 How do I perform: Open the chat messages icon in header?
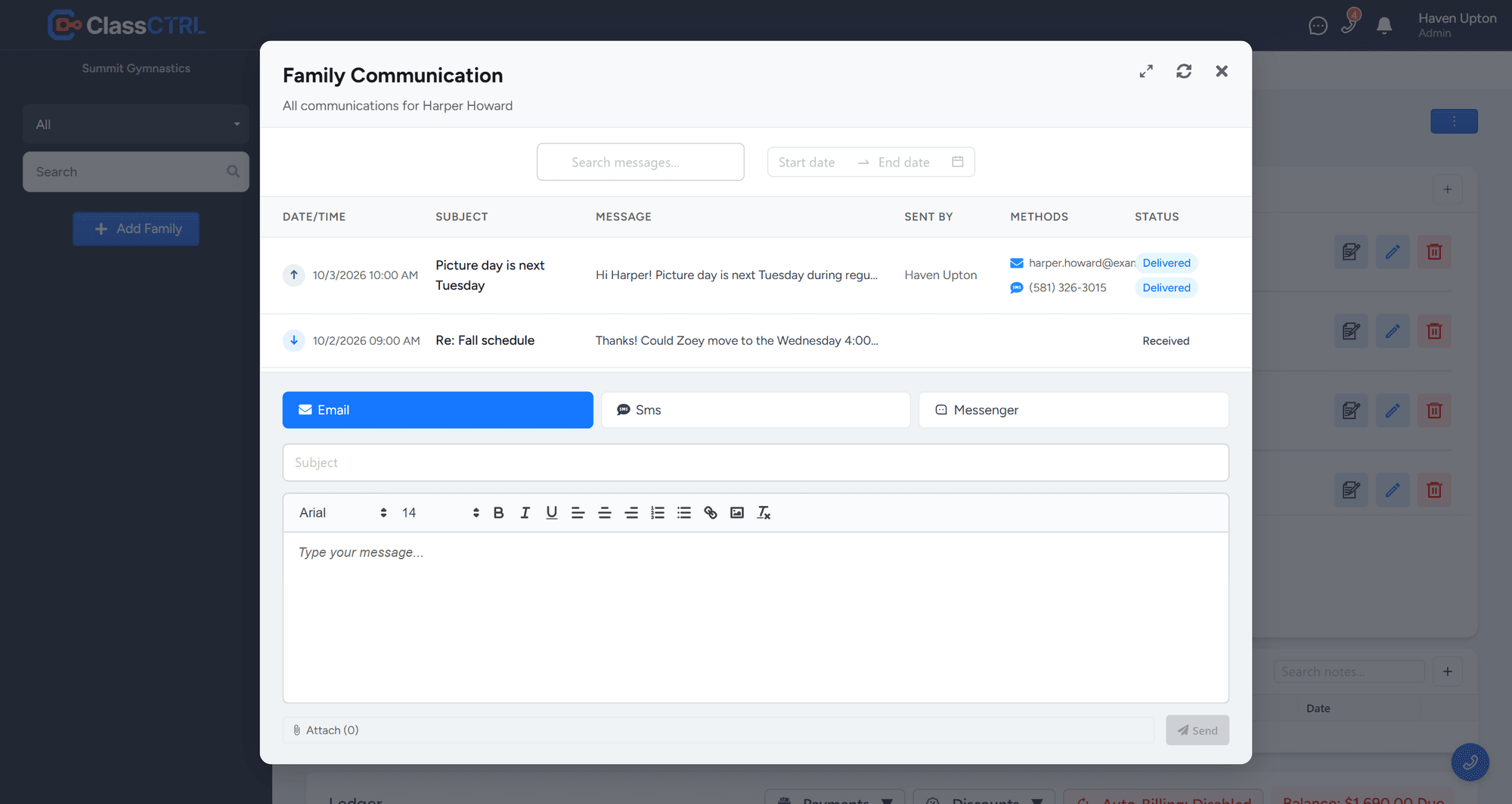coord(1318,26)
